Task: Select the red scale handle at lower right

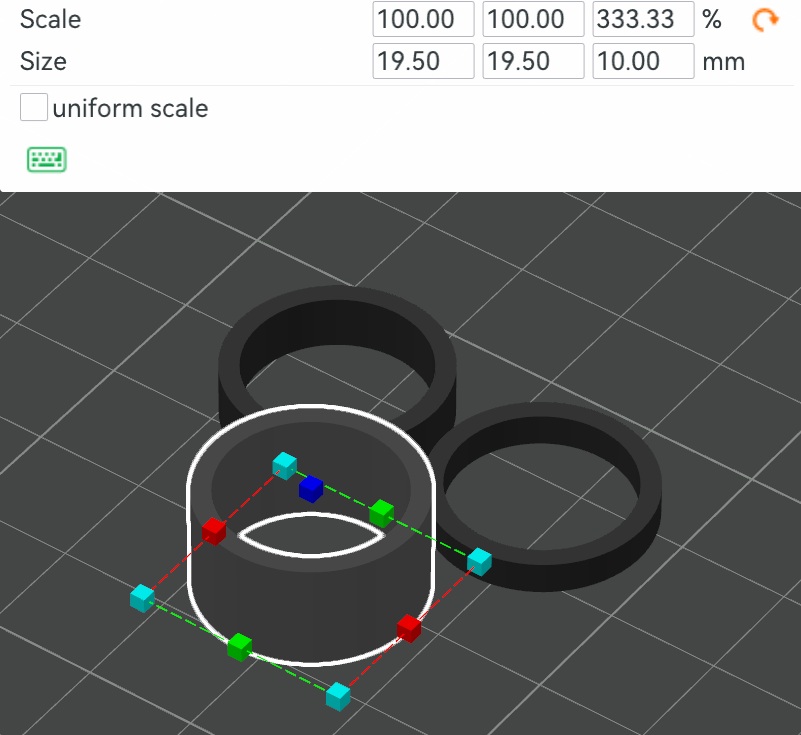Action: pos(409,628)
